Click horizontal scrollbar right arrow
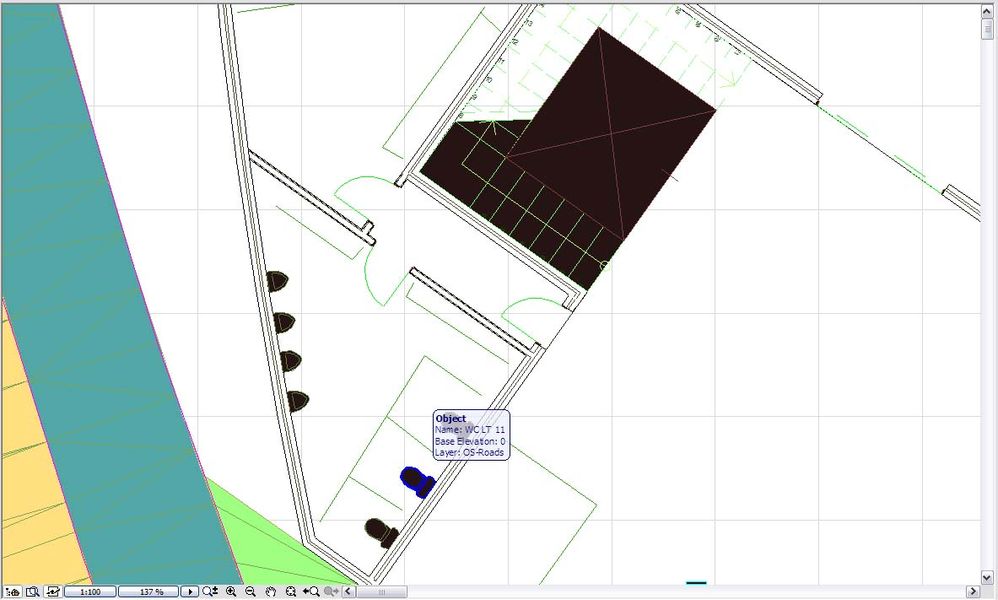 tap(973, 592)
